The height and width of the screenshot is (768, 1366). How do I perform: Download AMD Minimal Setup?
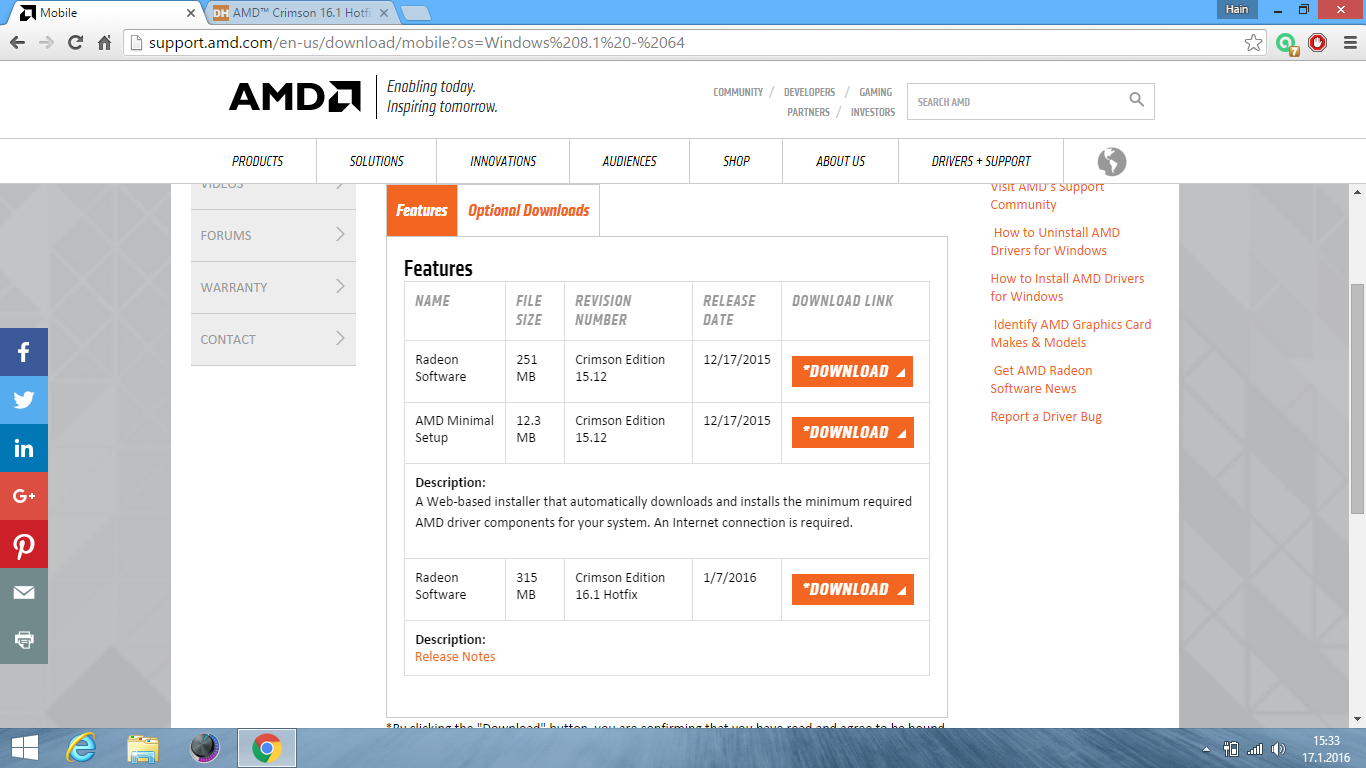pos(852,432)
